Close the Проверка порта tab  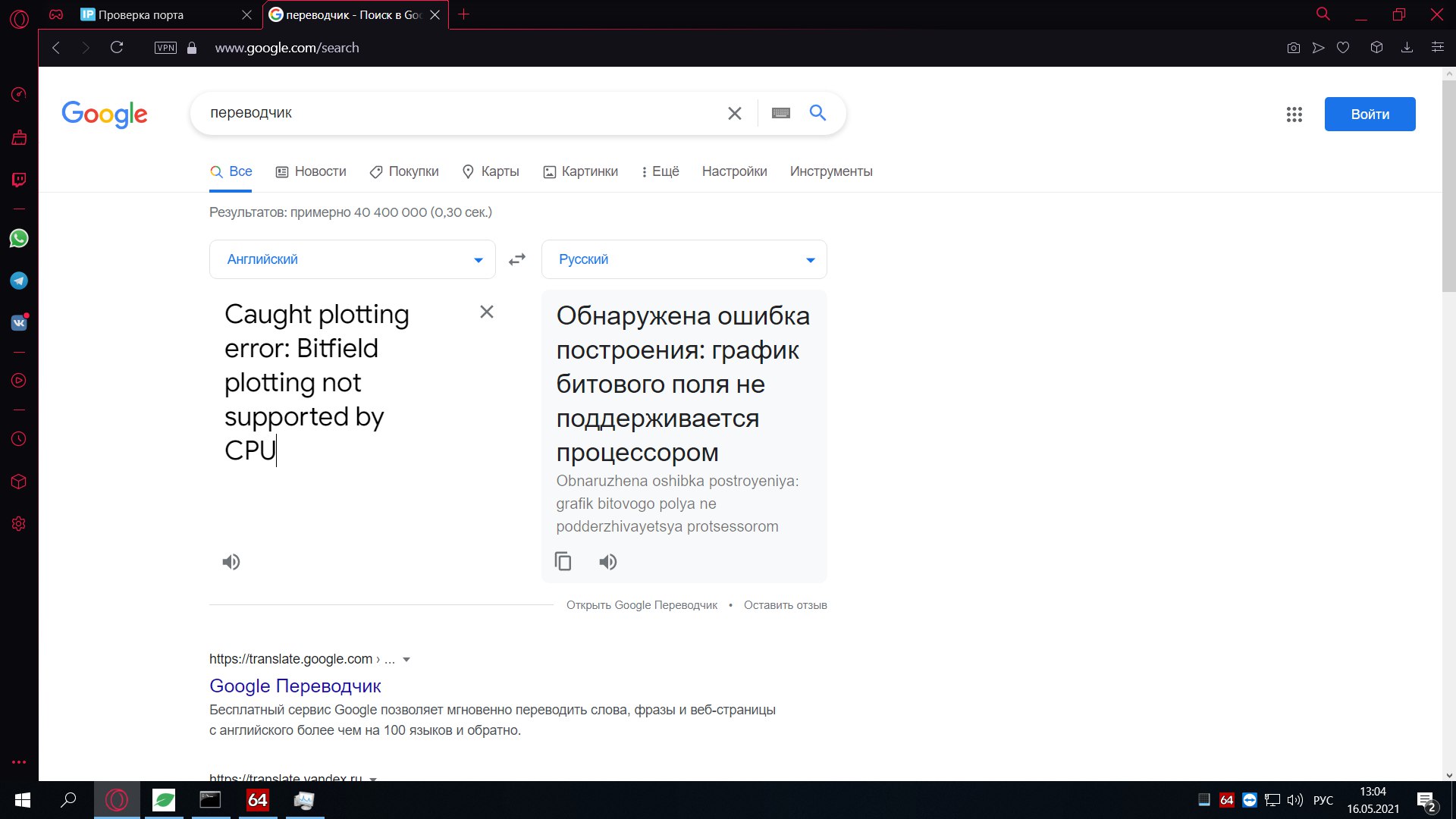pos(246,14)
